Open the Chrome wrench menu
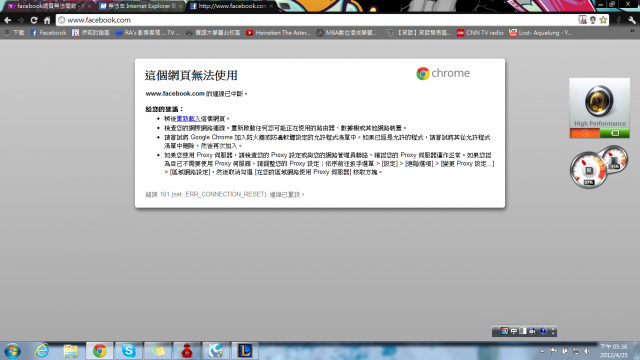The width and height of the screenshot is (640, 360). [632, 20]
